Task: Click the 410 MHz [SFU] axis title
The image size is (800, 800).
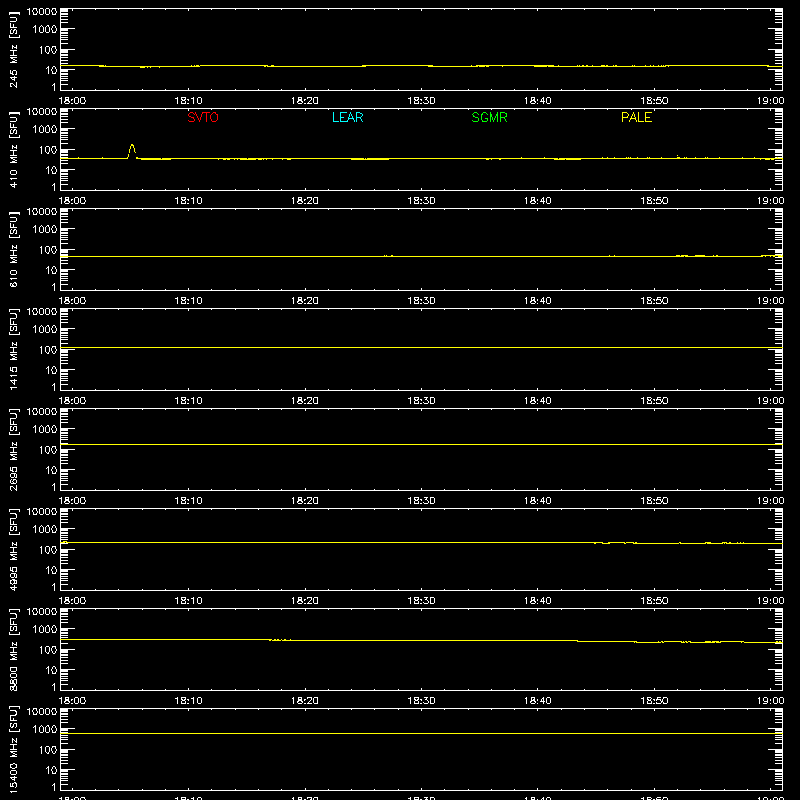Action: (x=13, y=150)
